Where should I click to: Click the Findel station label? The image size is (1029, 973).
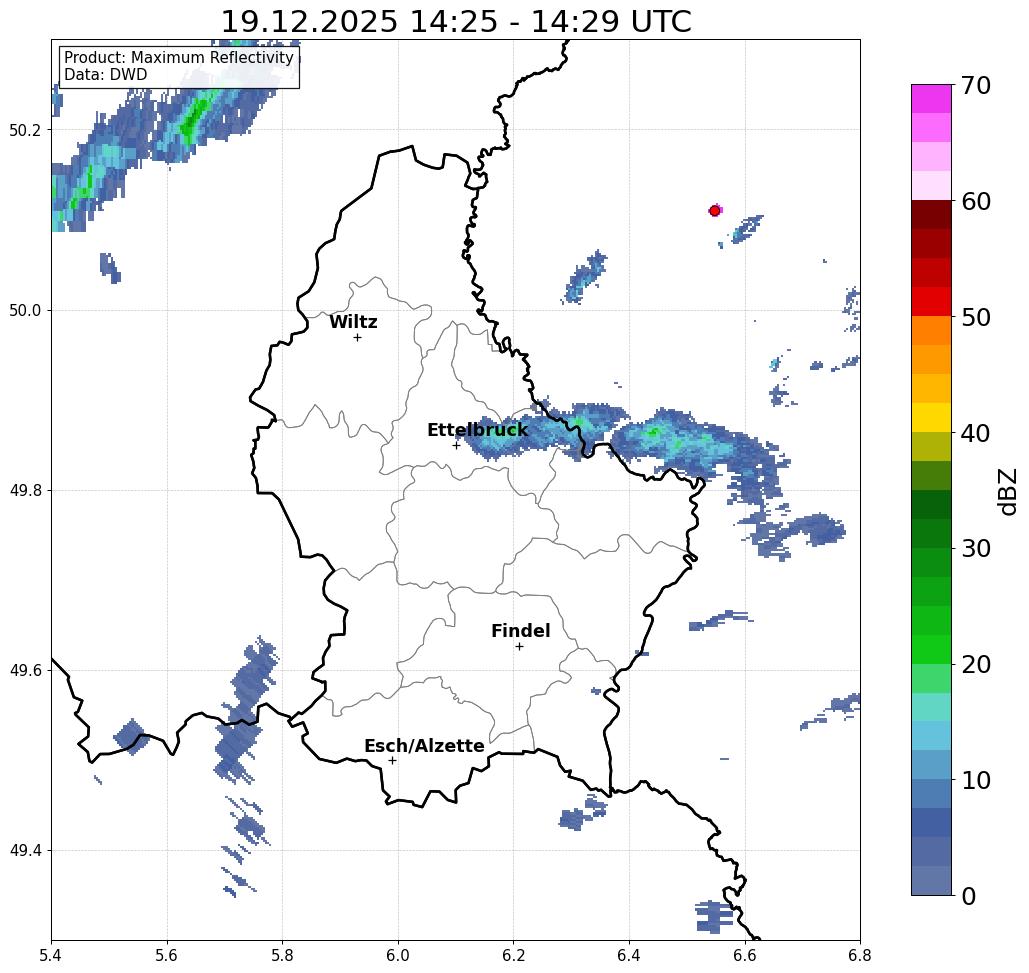520,631
